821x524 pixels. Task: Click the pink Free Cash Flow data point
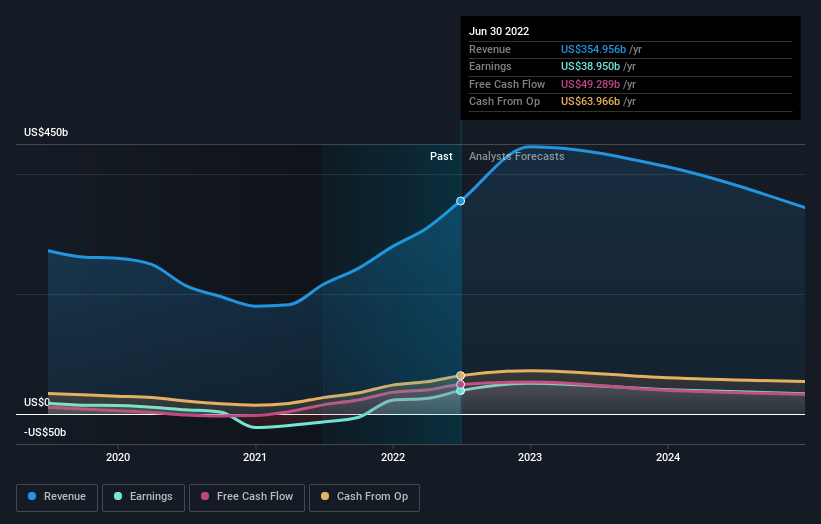click(x=460, y=384)
